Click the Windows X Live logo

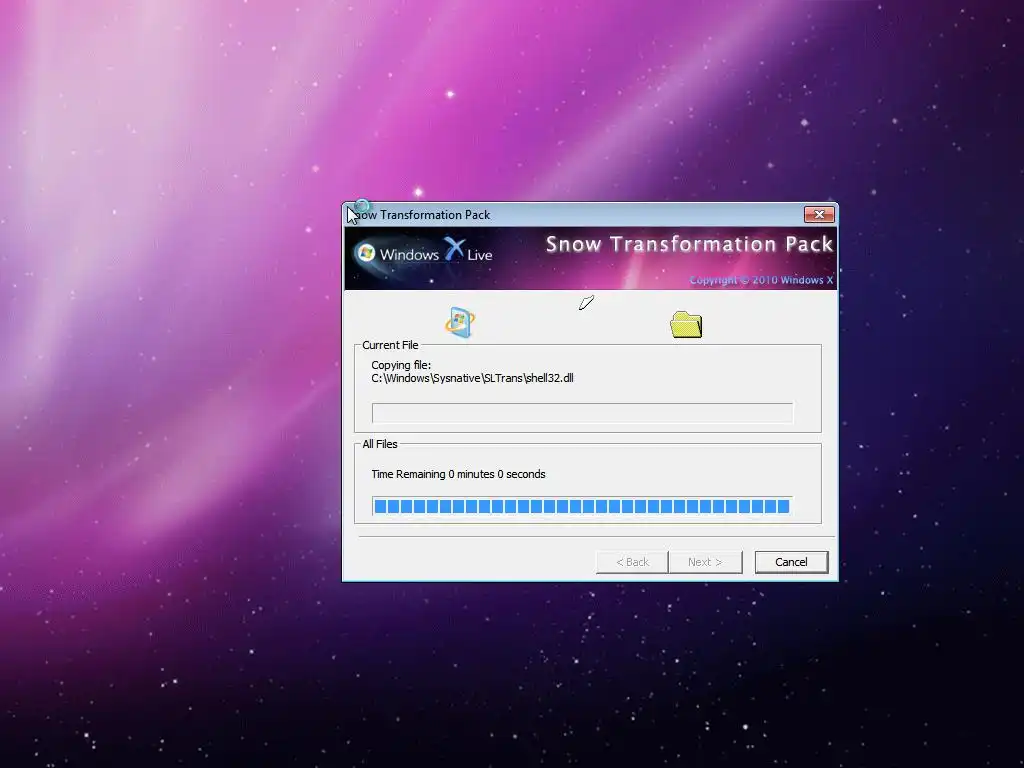[x=424, y=253]
